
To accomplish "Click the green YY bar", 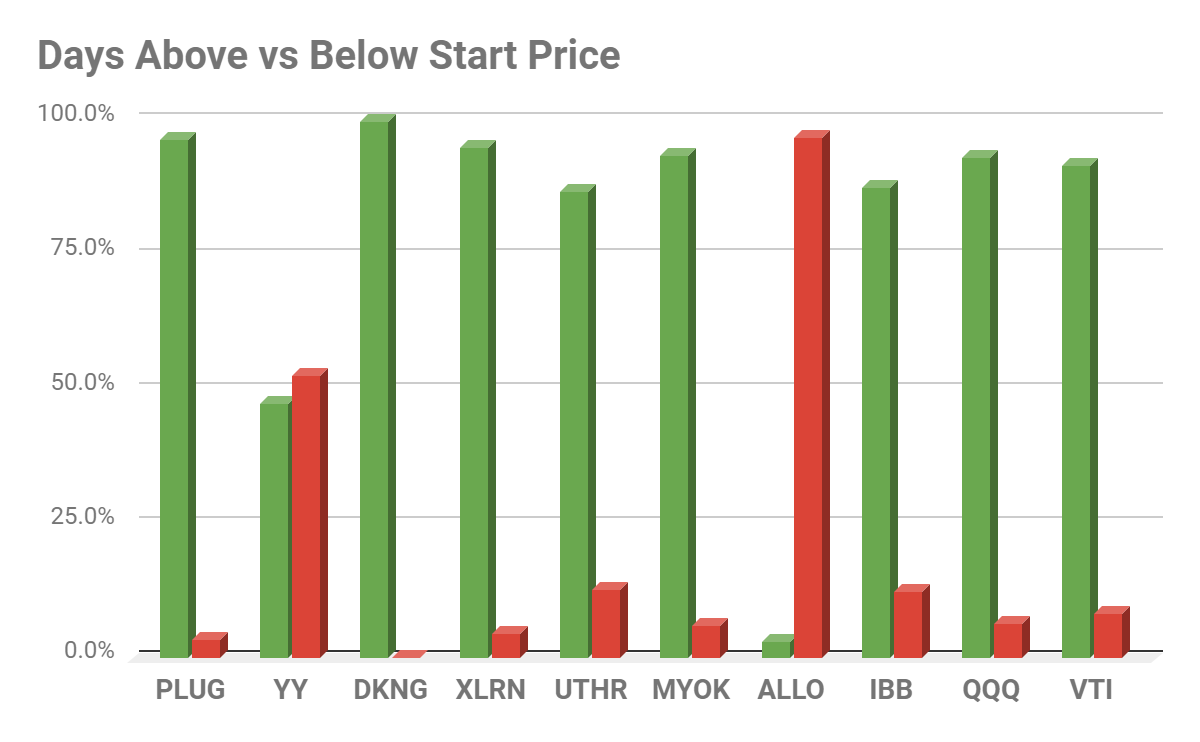I will tap(277, 527).
